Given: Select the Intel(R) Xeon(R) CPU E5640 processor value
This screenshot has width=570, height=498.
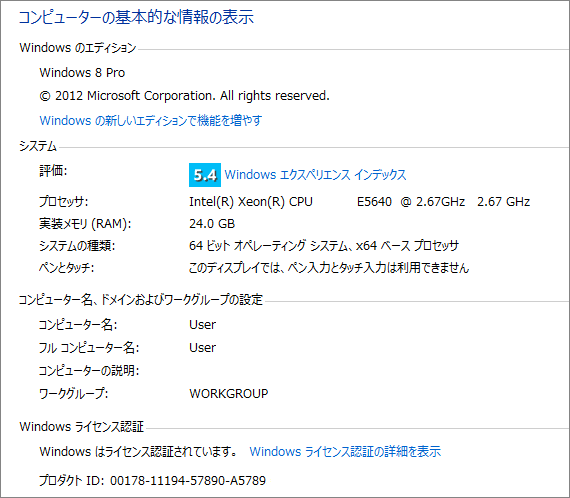Looking at the screenshot, I should coord(359,202).
